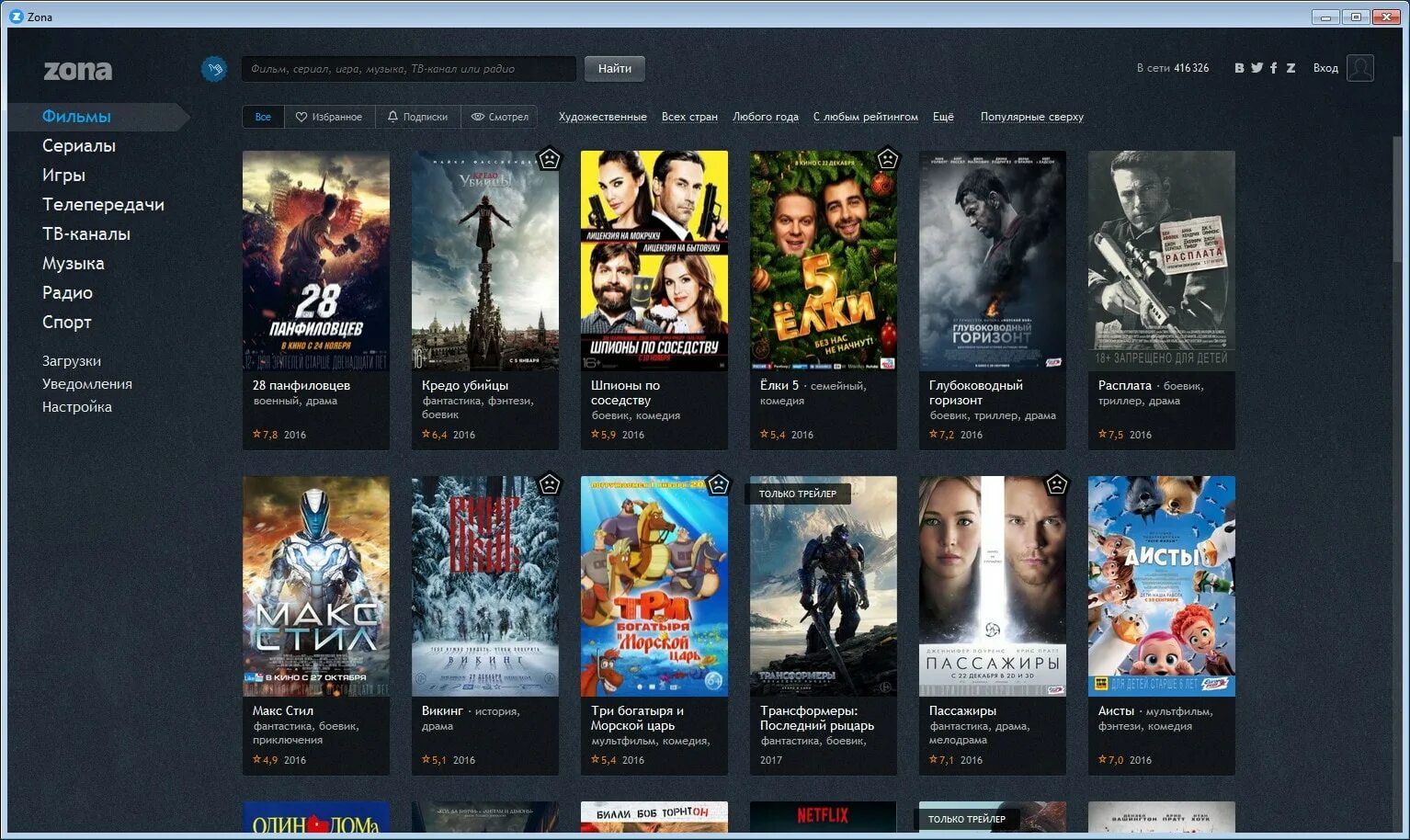This screenshot has height=840, width=1410.
Task: Open the NETFLIX poster in bottom row
Action: 824,817
